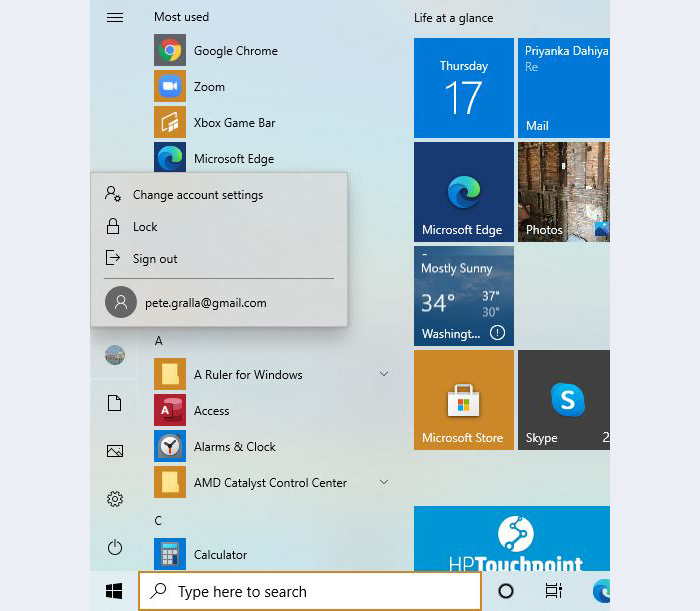Click the user account avatar in sidebar
This screenshot has height=611, width=700.
tap(115, 355)
